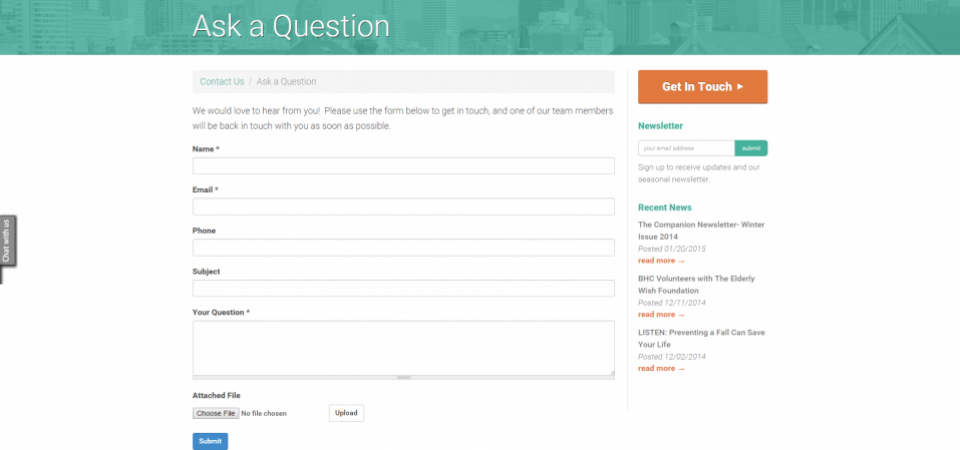Screen dimensions: 960x450
Task: Focus the Name input field
Action: [403, 166]
